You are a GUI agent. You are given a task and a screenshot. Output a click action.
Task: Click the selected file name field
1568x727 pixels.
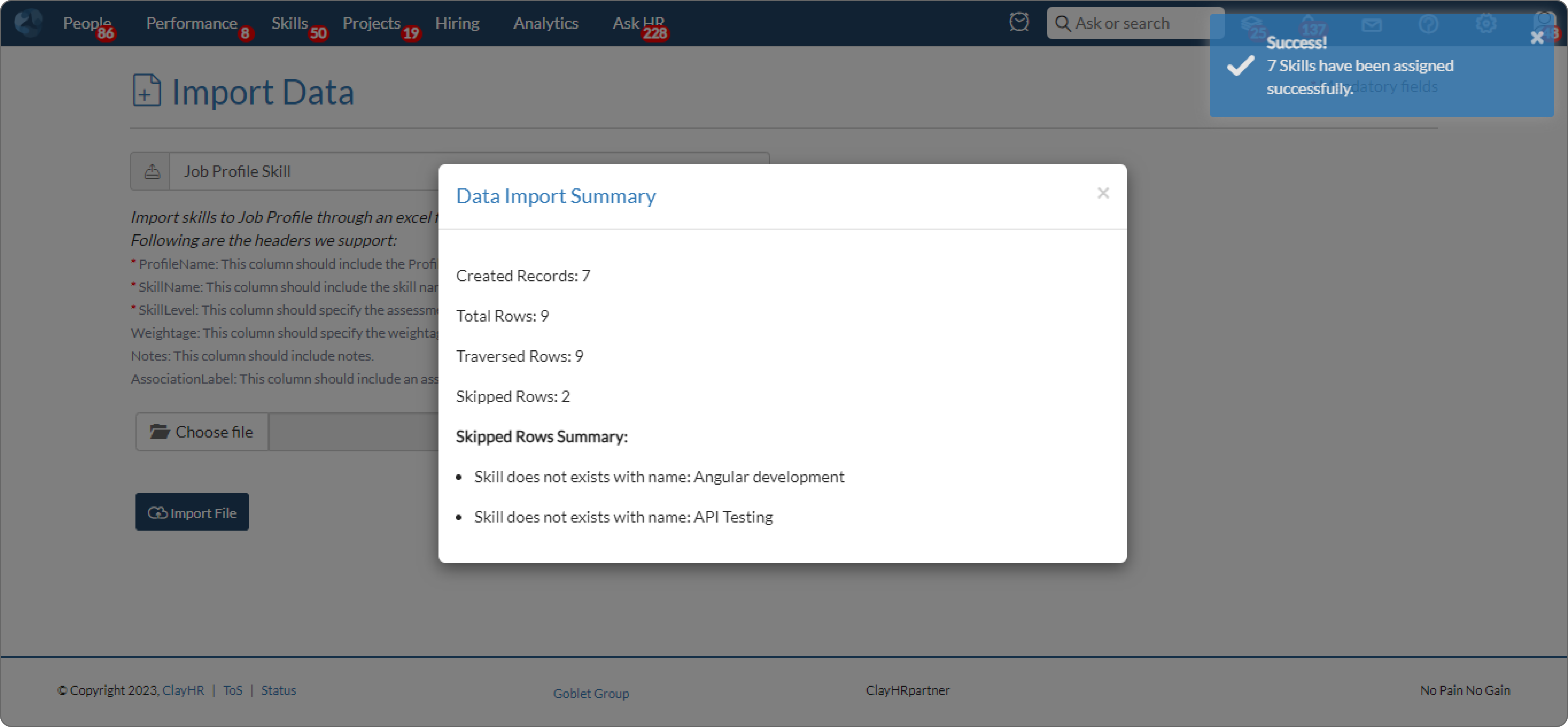[354, 432]
